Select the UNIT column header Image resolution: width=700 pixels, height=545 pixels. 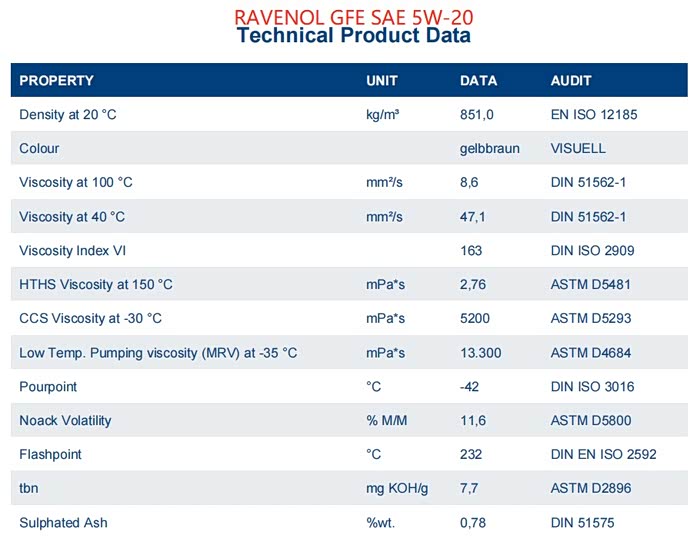(382, 80)
